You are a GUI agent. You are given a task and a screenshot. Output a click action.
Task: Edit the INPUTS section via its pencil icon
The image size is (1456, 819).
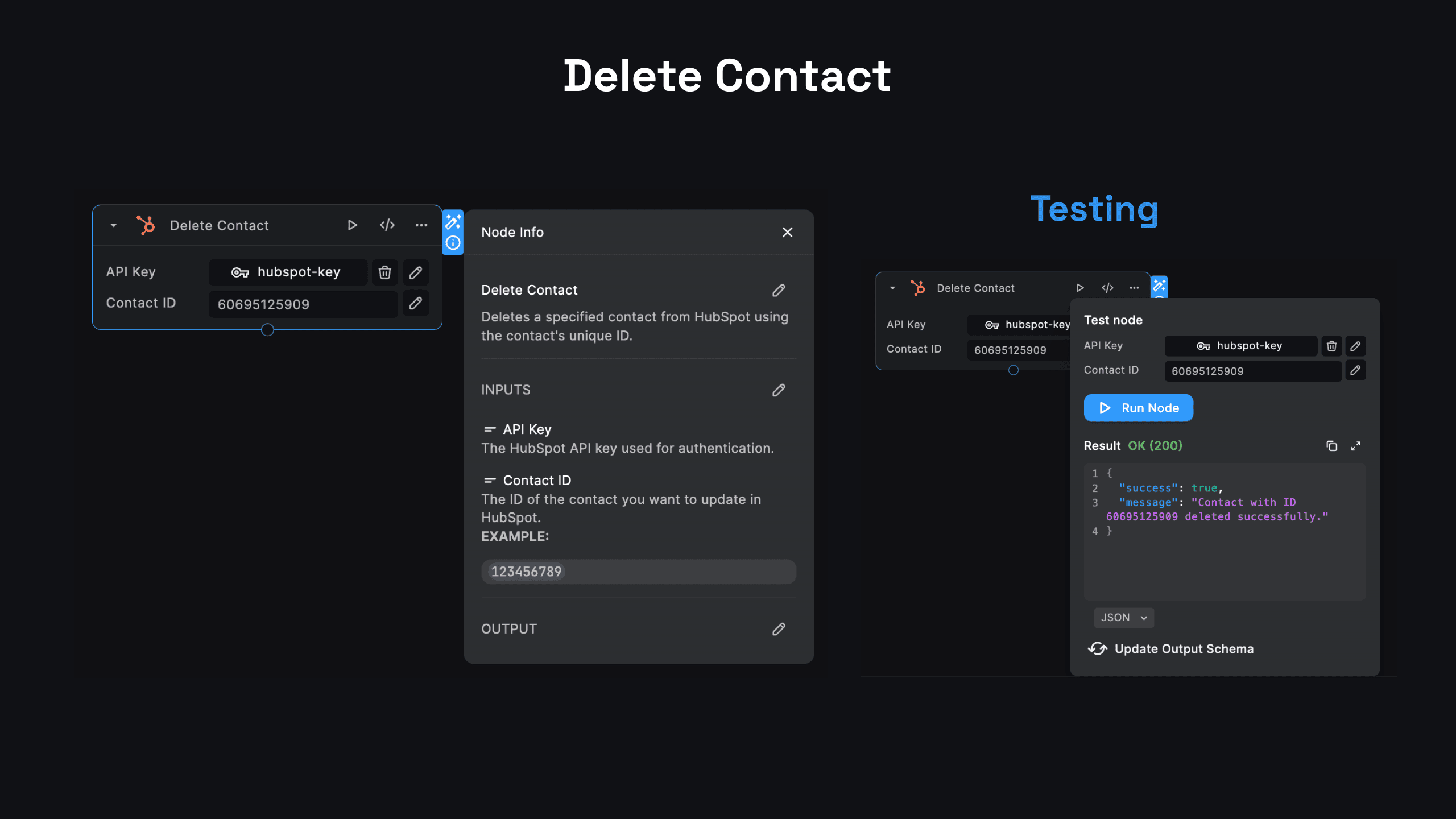pyautogui.click(x=778, y=390)
